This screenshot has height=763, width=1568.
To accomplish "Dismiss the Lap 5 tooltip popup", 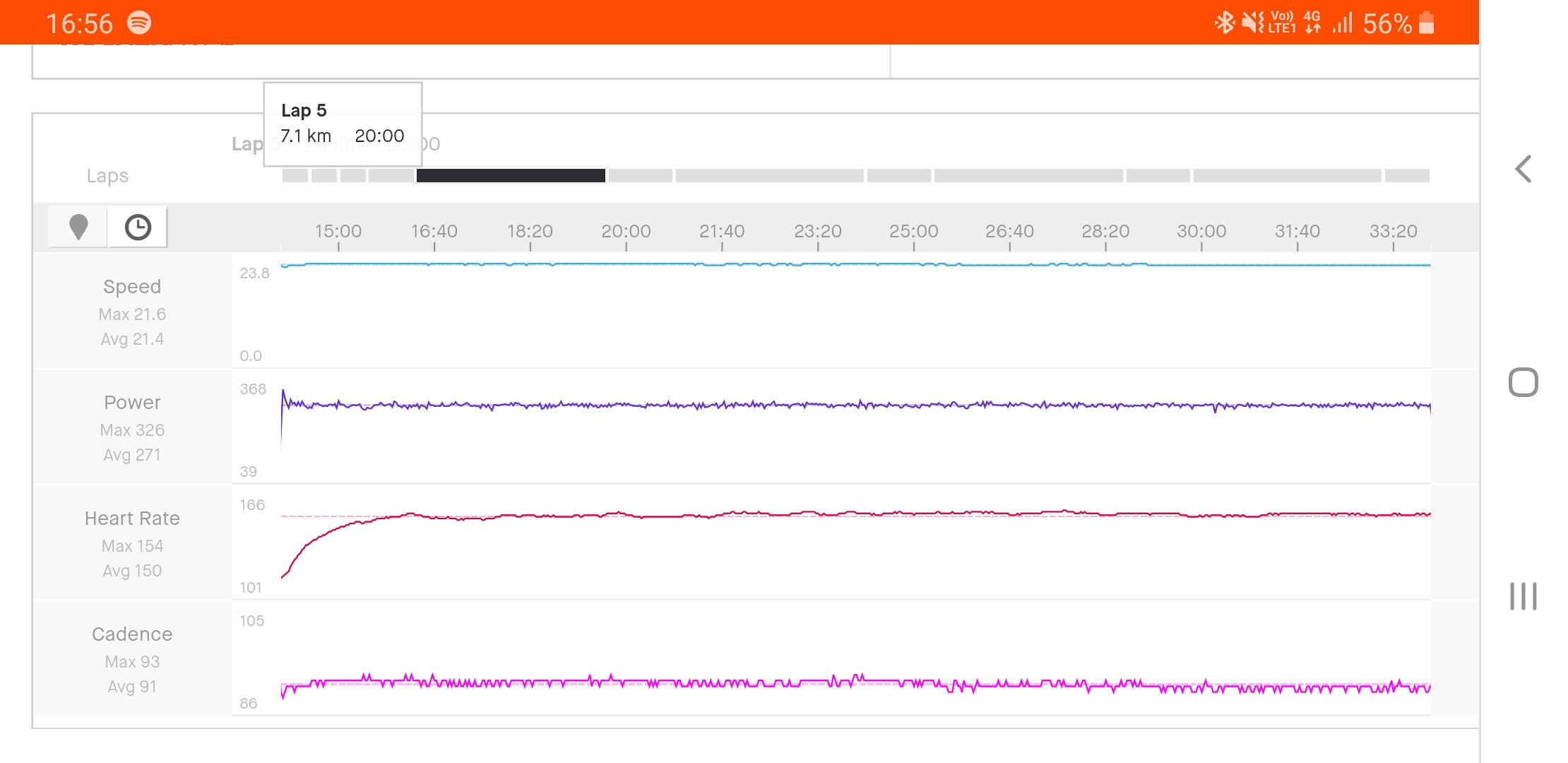I will click(x=342, y=123).
